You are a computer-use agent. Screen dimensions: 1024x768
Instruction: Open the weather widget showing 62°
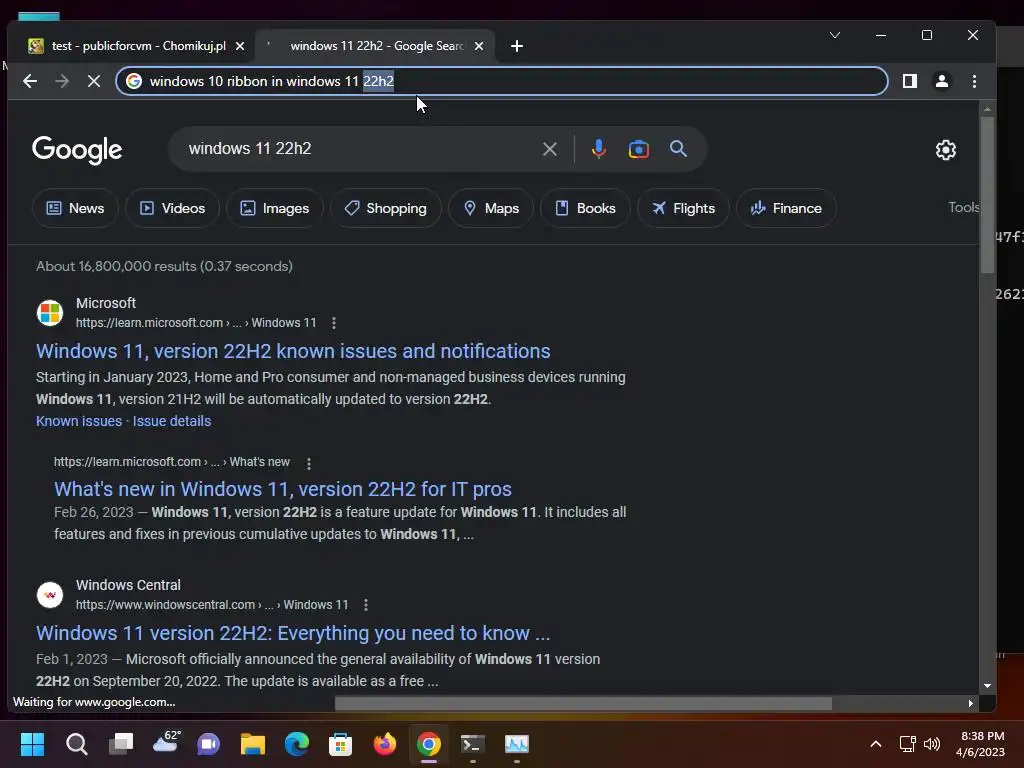[x=166, y=743]
